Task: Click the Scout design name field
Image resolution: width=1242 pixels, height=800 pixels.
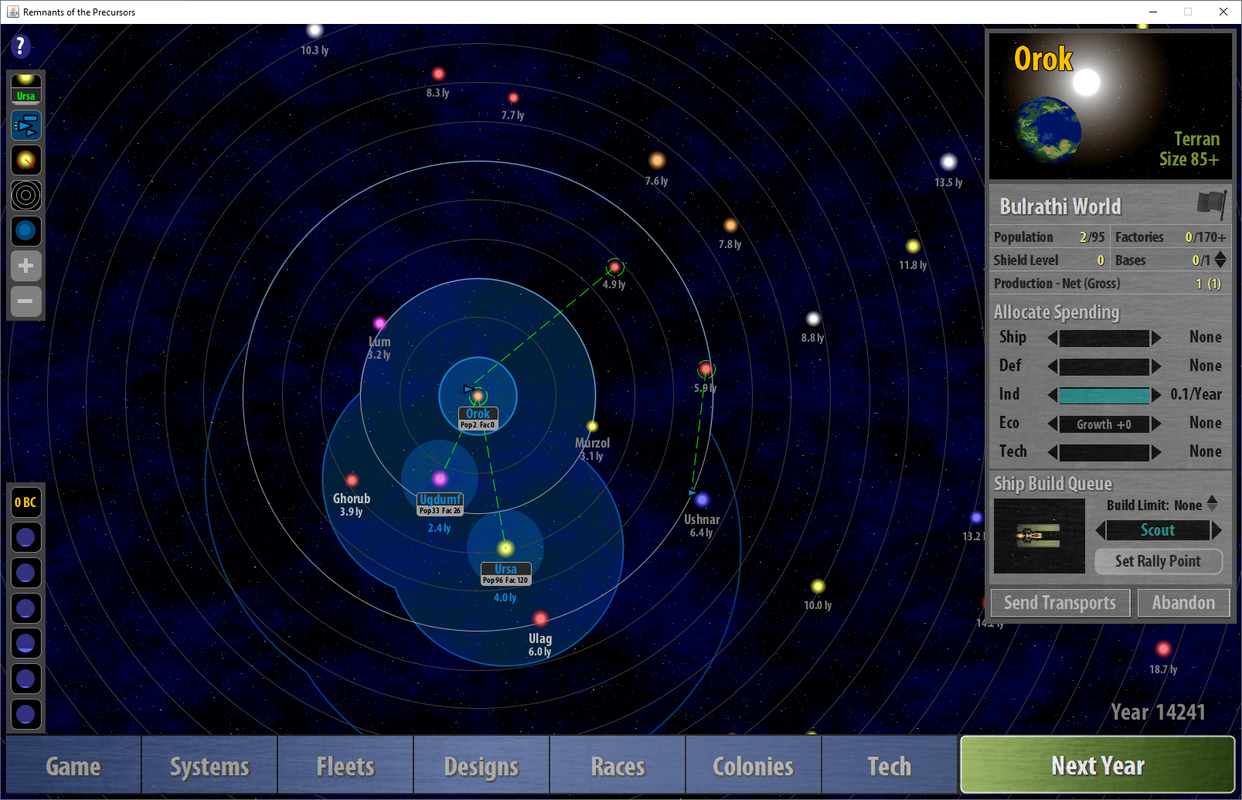Action: (1158, 530)
